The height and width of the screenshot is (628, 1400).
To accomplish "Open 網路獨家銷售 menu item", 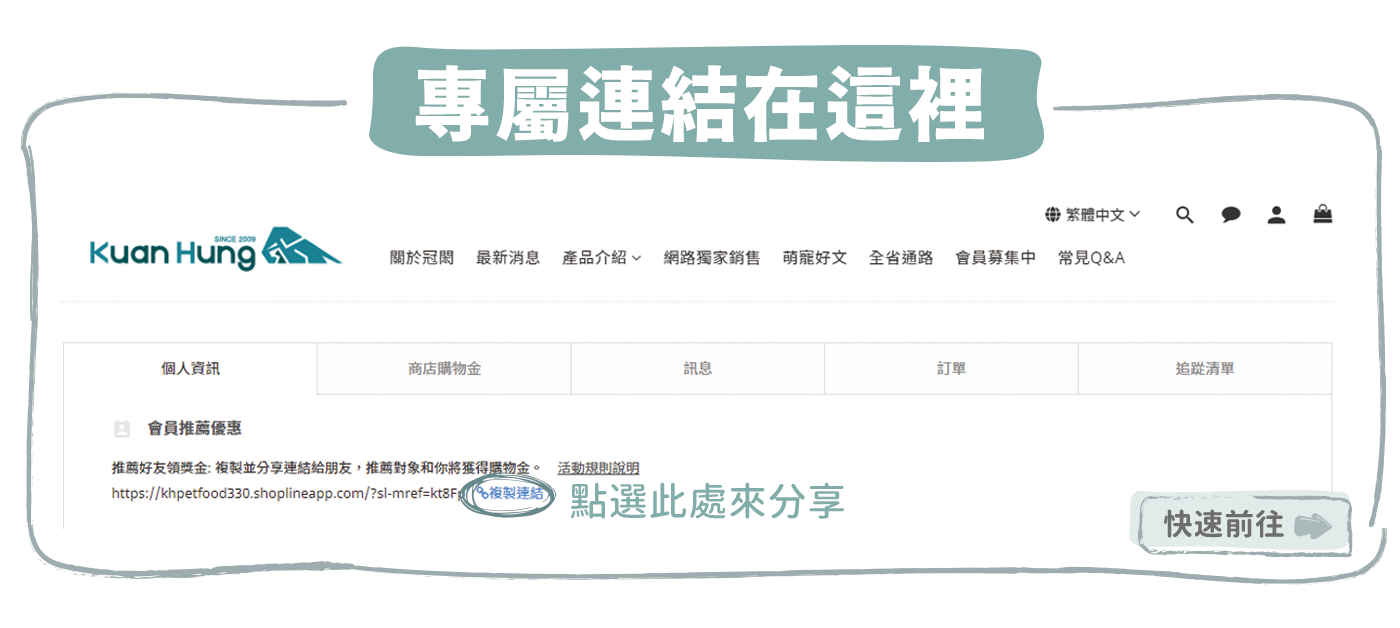I will 711,258.
